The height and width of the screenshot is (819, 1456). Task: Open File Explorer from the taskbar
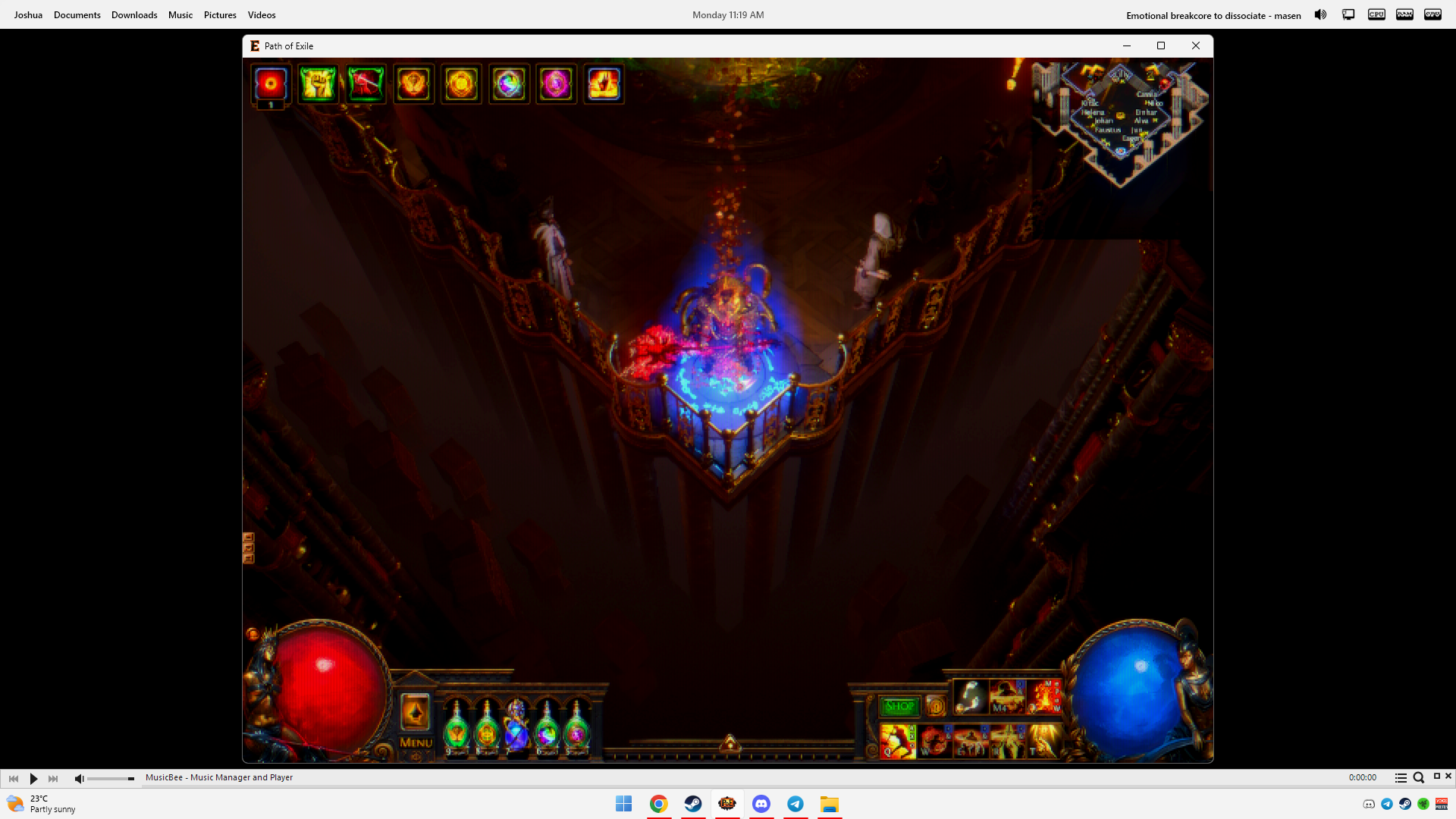pyautogui.click(x=830, y=804)
